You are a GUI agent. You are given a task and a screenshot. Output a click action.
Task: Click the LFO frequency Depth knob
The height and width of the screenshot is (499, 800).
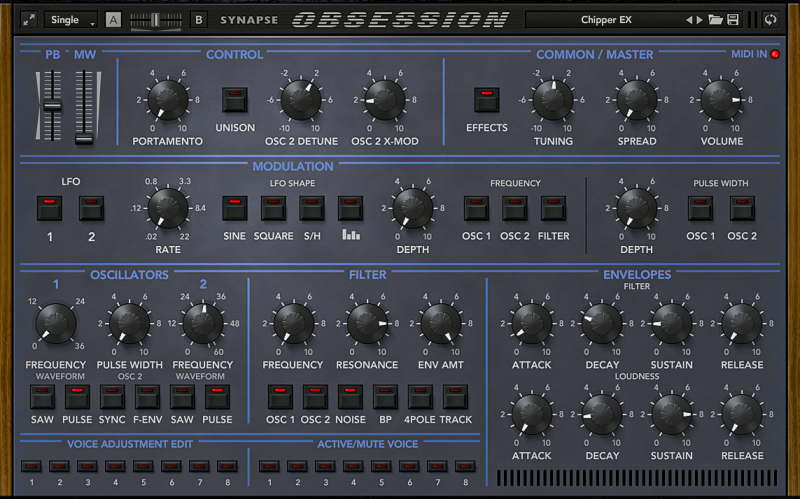(x=413, y=208)
